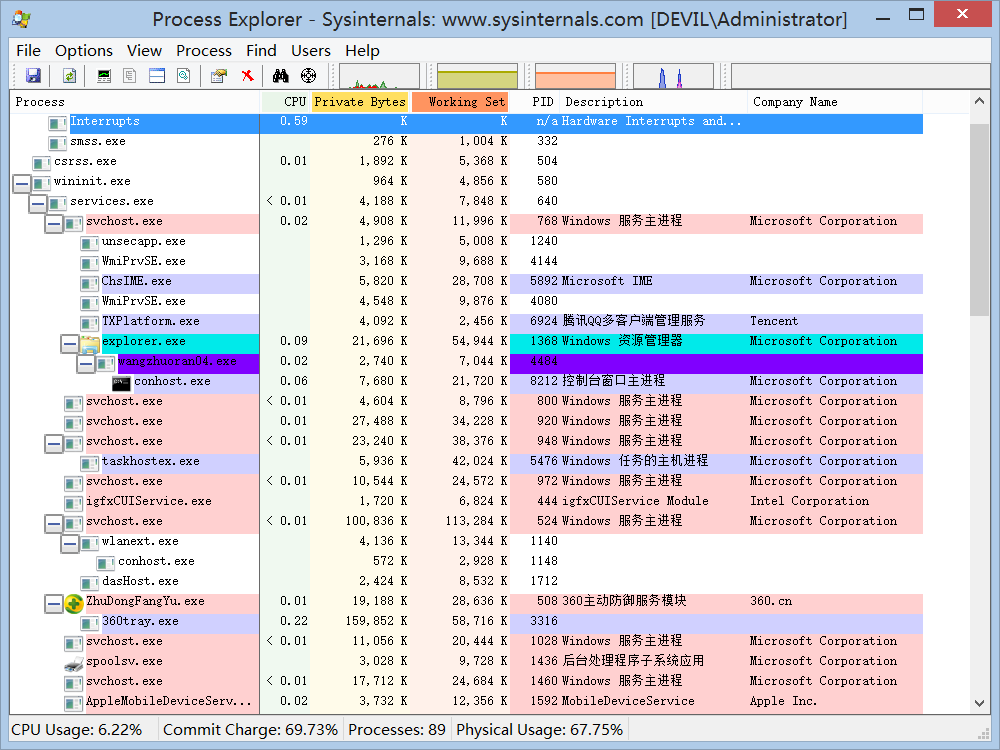Open the Options menu
This screenshot has height=750, width=1000.
[x=84, y=50]
